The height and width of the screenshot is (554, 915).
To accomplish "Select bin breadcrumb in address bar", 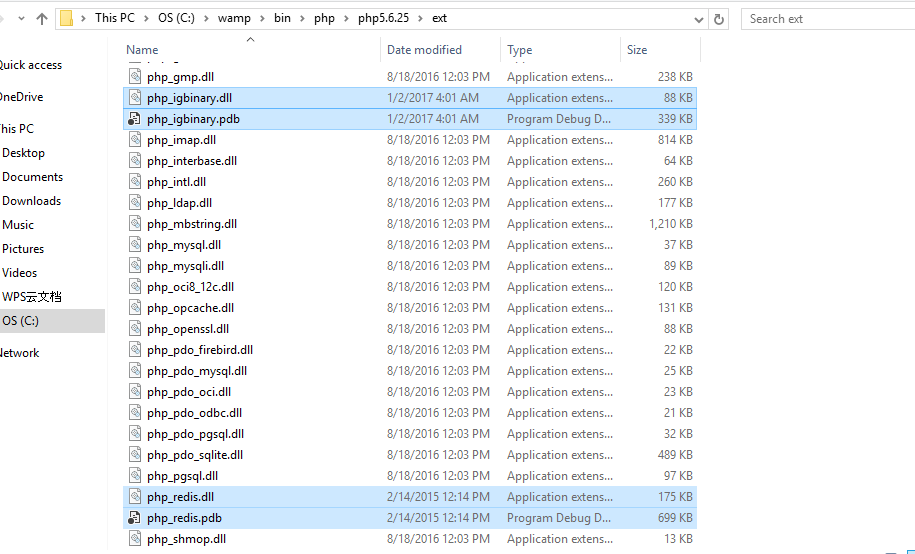I will click(282, 18).
